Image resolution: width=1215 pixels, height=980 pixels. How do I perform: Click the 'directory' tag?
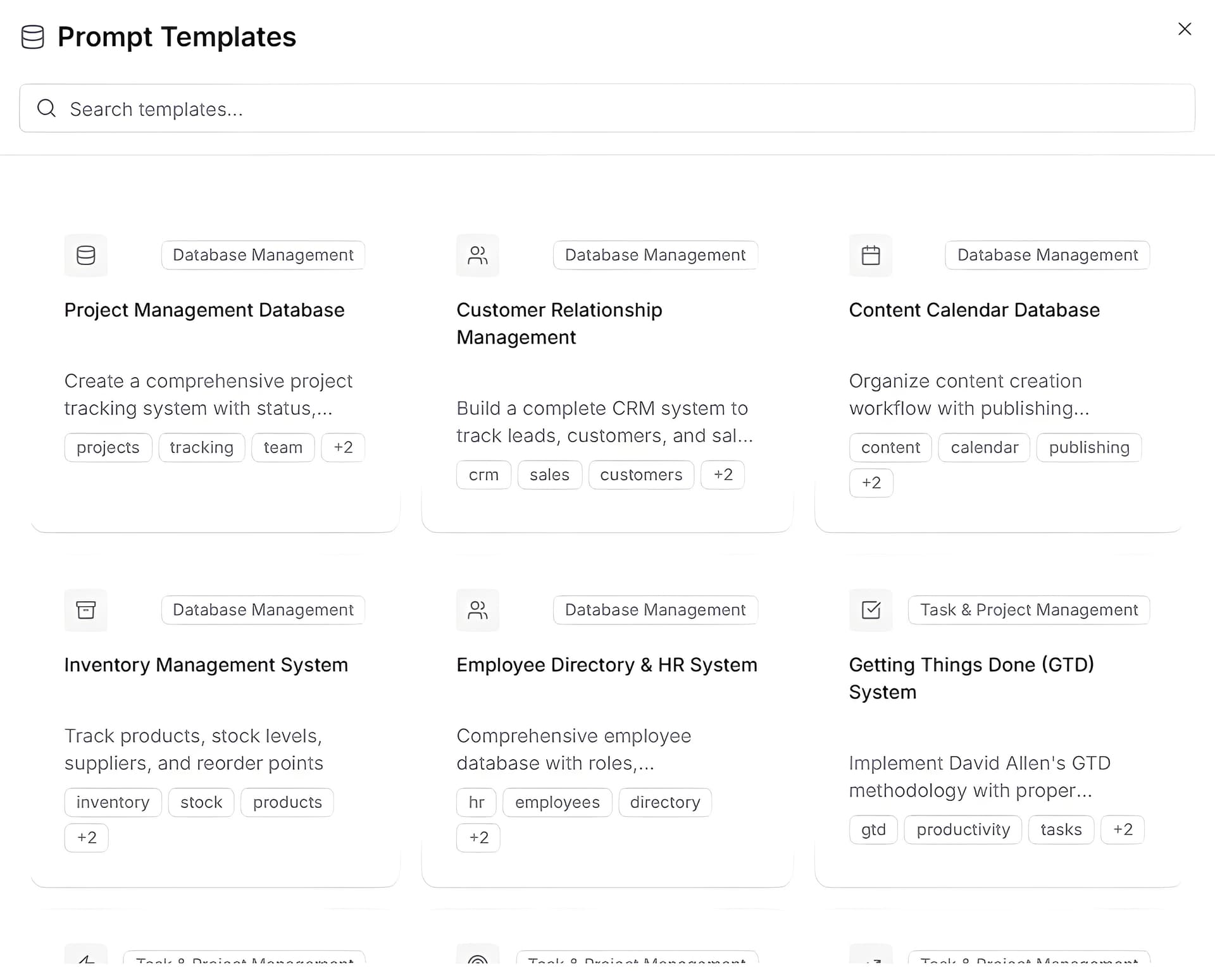click(665, 802)
